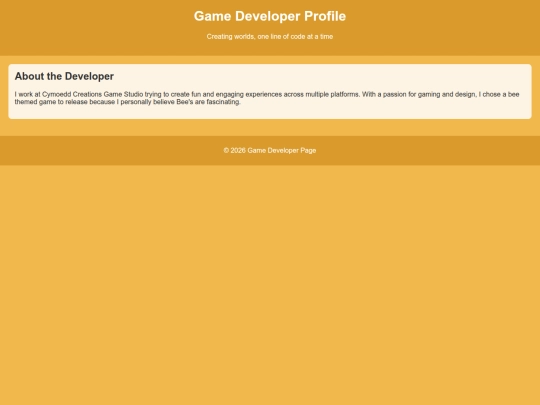Click the "Game Developer Profile" page title
Viewport: 540px width, 405px height.
point(270,16)
